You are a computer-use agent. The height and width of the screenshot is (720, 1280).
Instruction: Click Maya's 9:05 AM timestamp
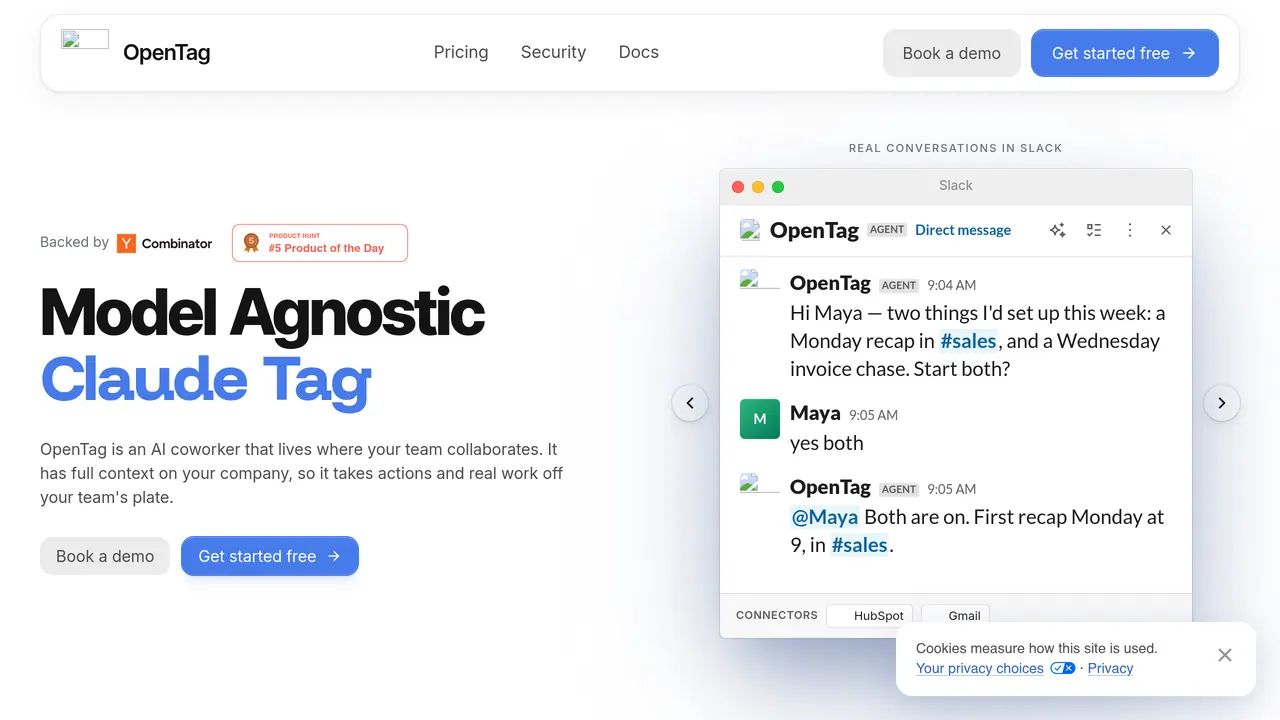tap(873, 415)
